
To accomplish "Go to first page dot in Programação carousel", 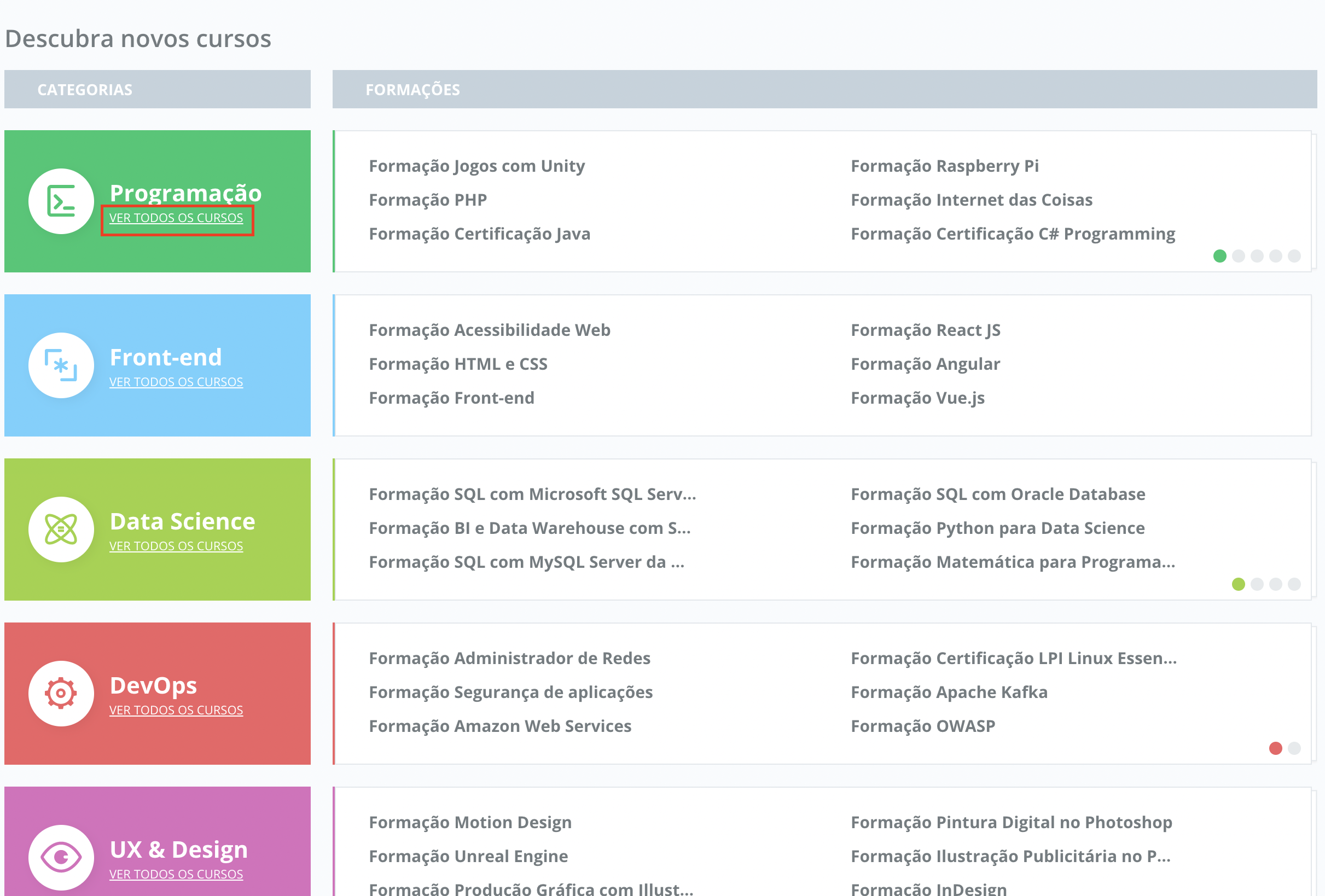I will (1219, 256).
